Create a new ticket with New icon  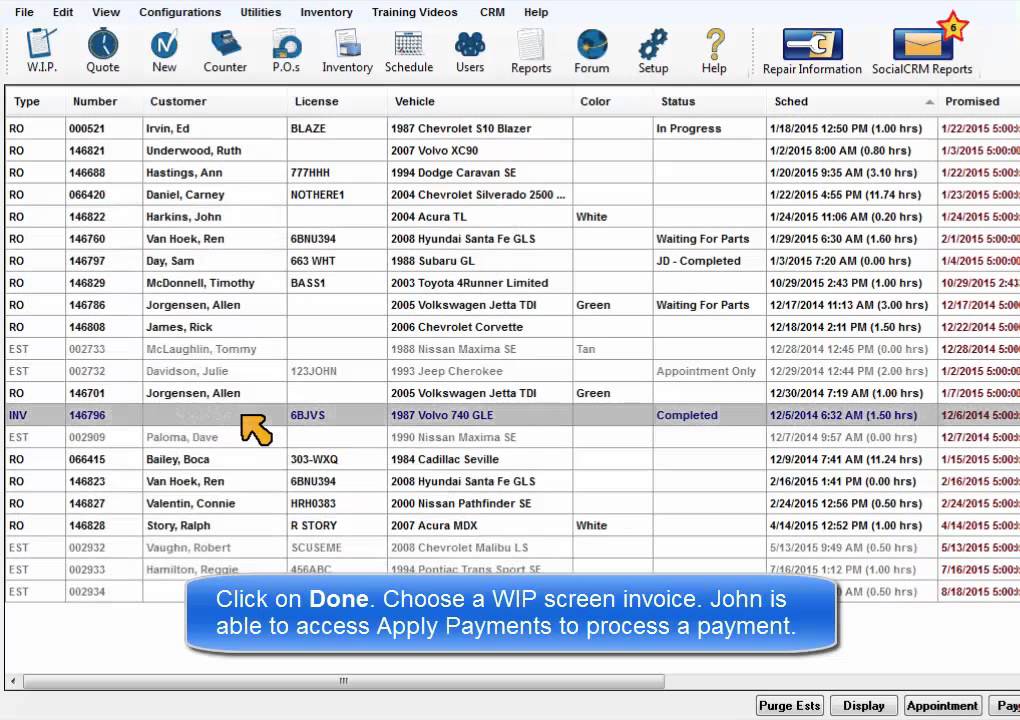[164, 50]
